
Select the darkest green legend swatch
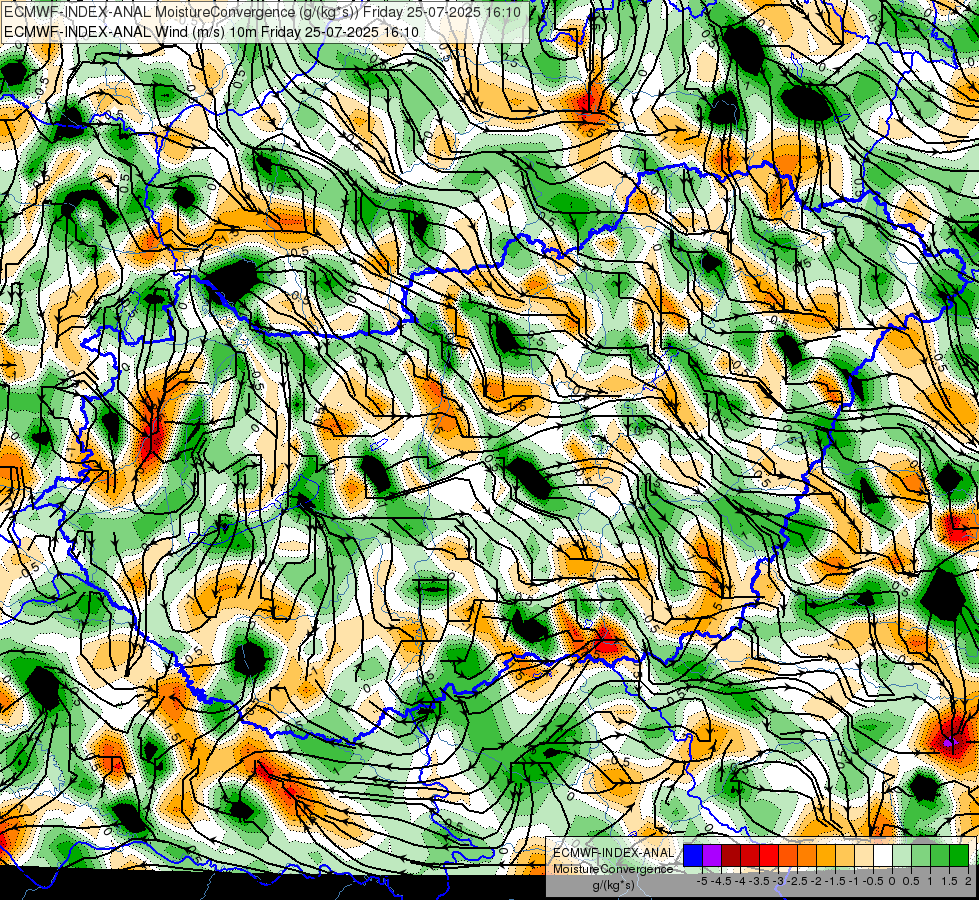(x=959, y=855)
